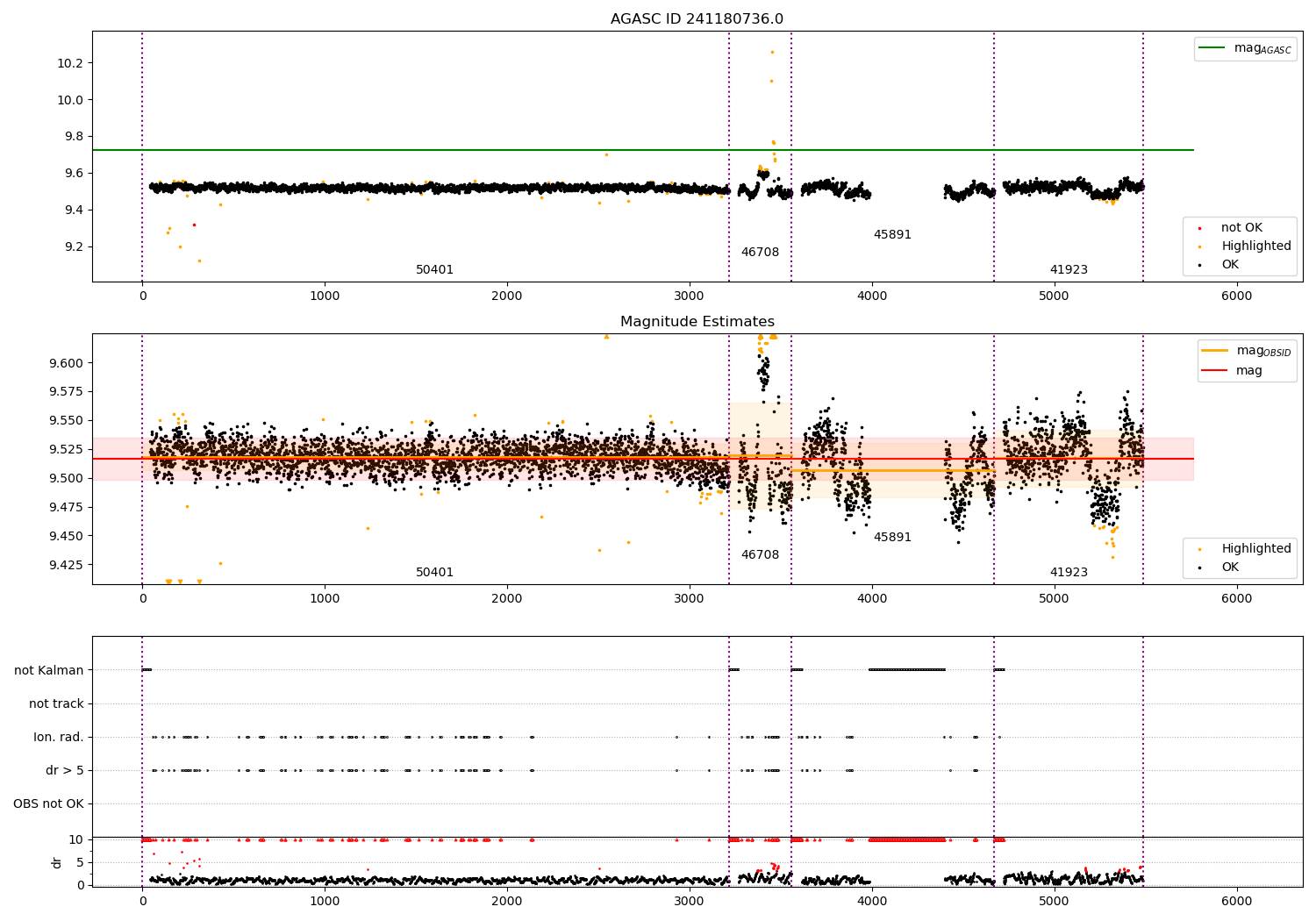Click the 'not Kalman' axis label
This screenshot has height=921, width=1316.
point(49,670)
